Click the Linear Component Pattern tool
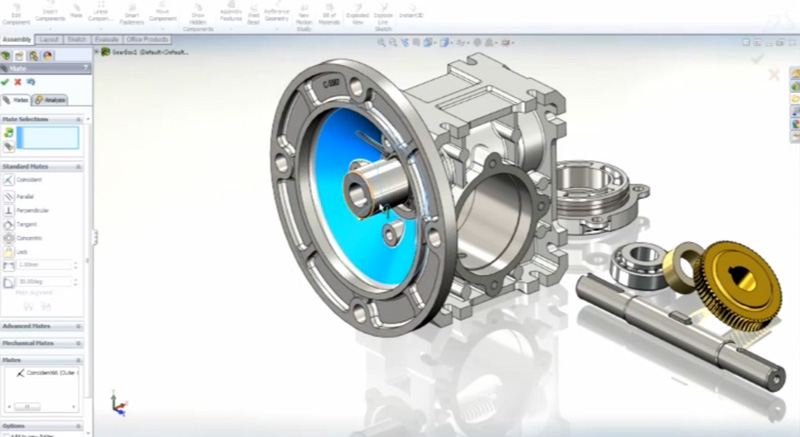Image resolution: width=800 pixels, height=437 pixels. pyautogui.click(x=101, y=13)
